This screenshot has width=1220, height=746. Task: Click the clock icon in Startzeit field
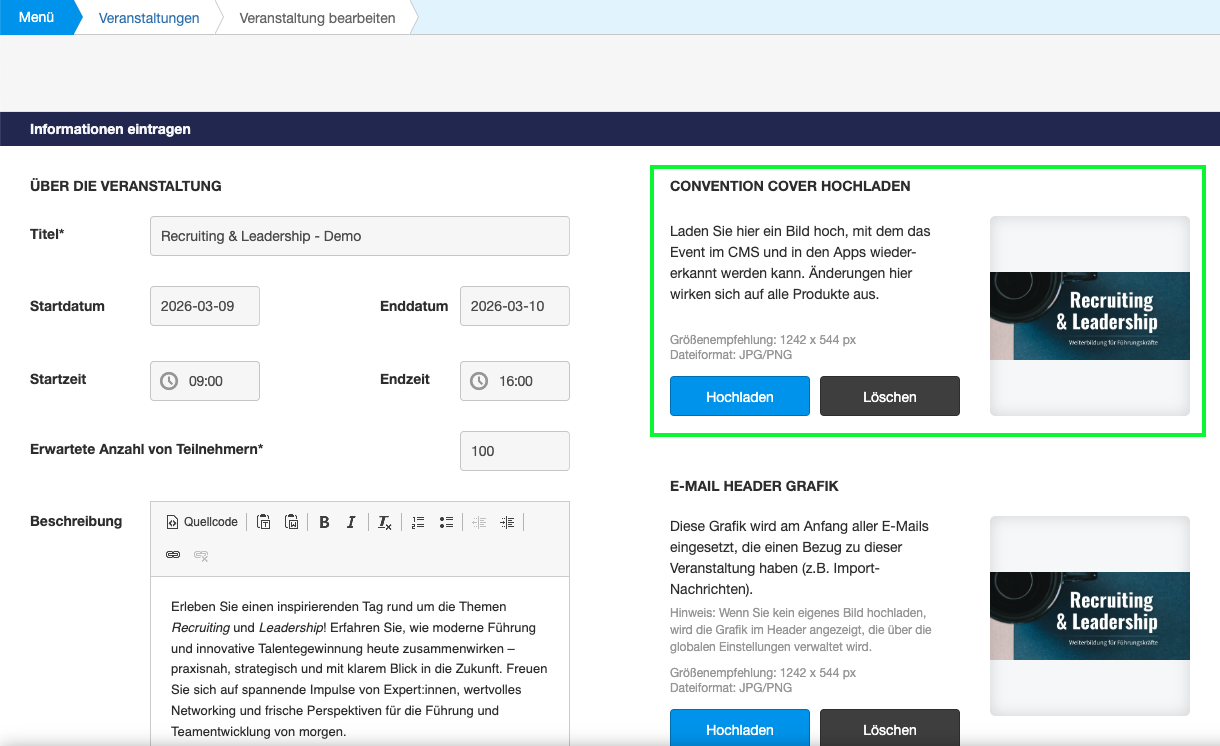pos(169,381)
